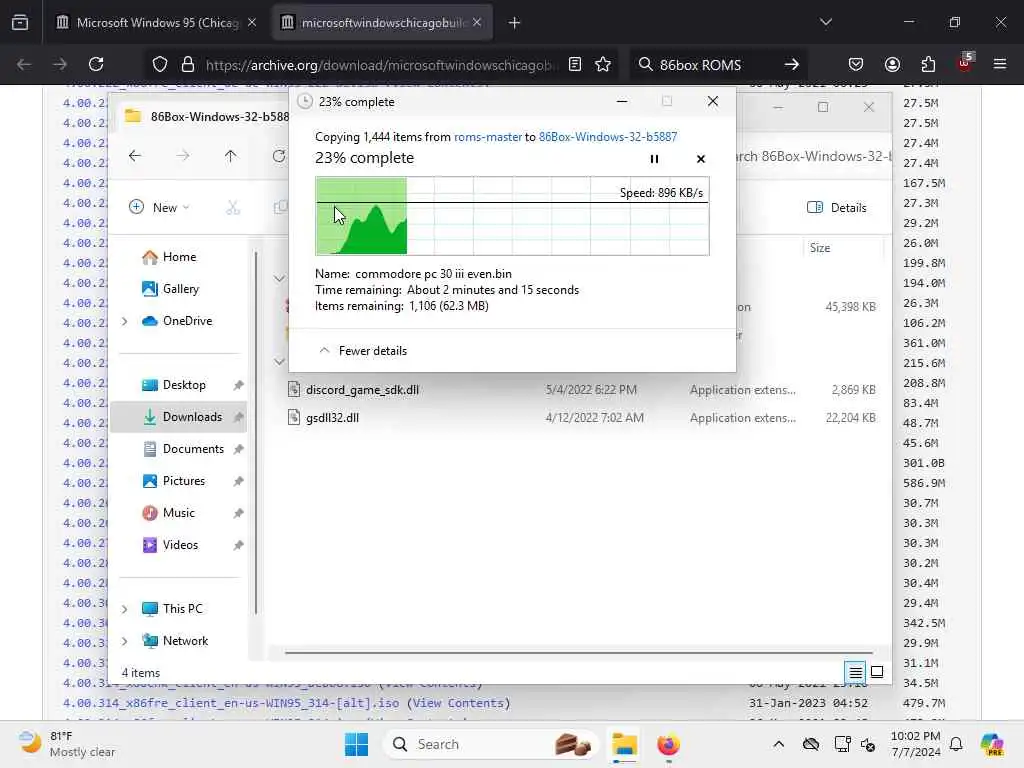Select the discord_game_sdk.dll file
Screen dimensions: 1024x768
click(362, 390)
